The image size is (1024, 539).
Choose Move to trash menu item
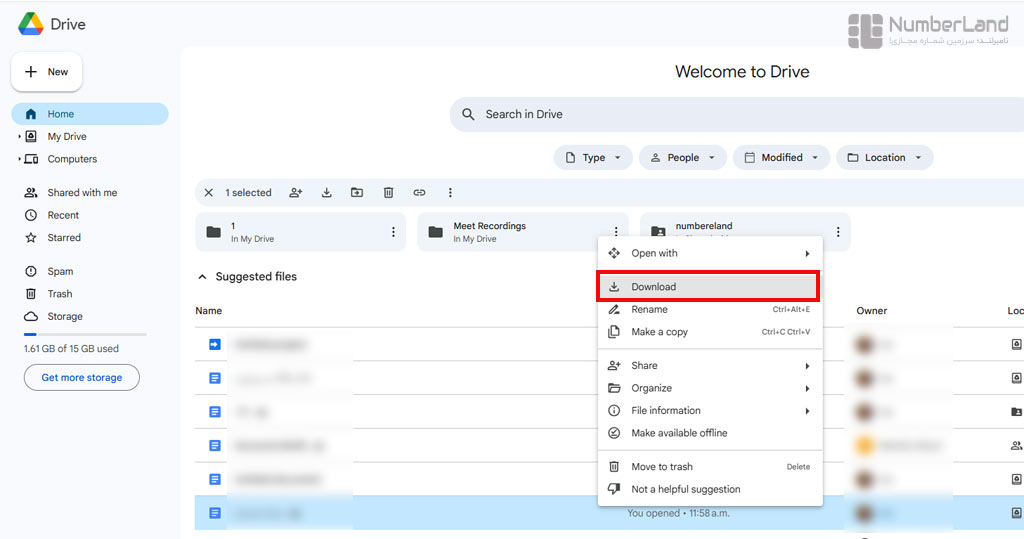tap(710, 466)
